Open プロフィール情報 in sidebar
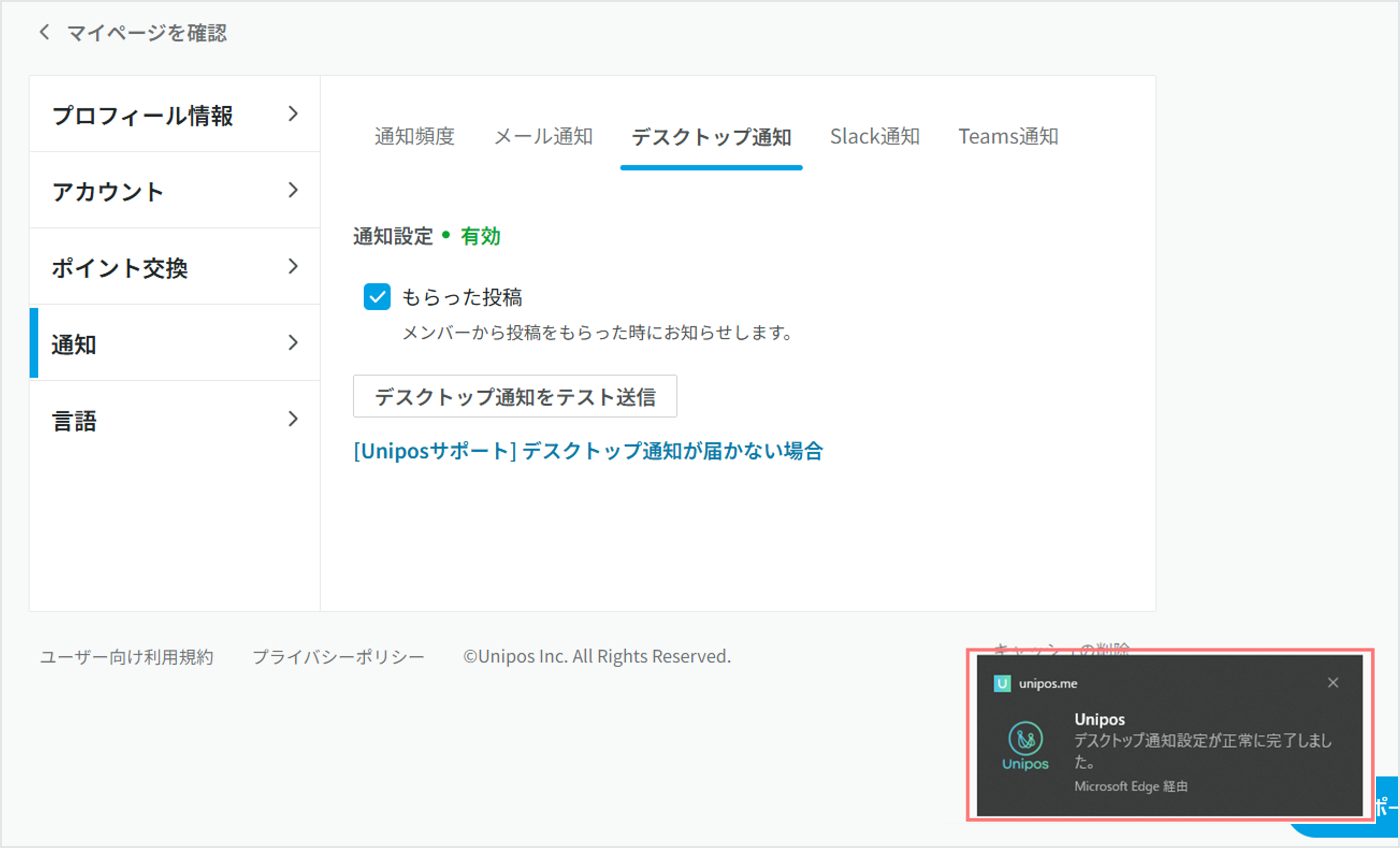 point(174,114)
